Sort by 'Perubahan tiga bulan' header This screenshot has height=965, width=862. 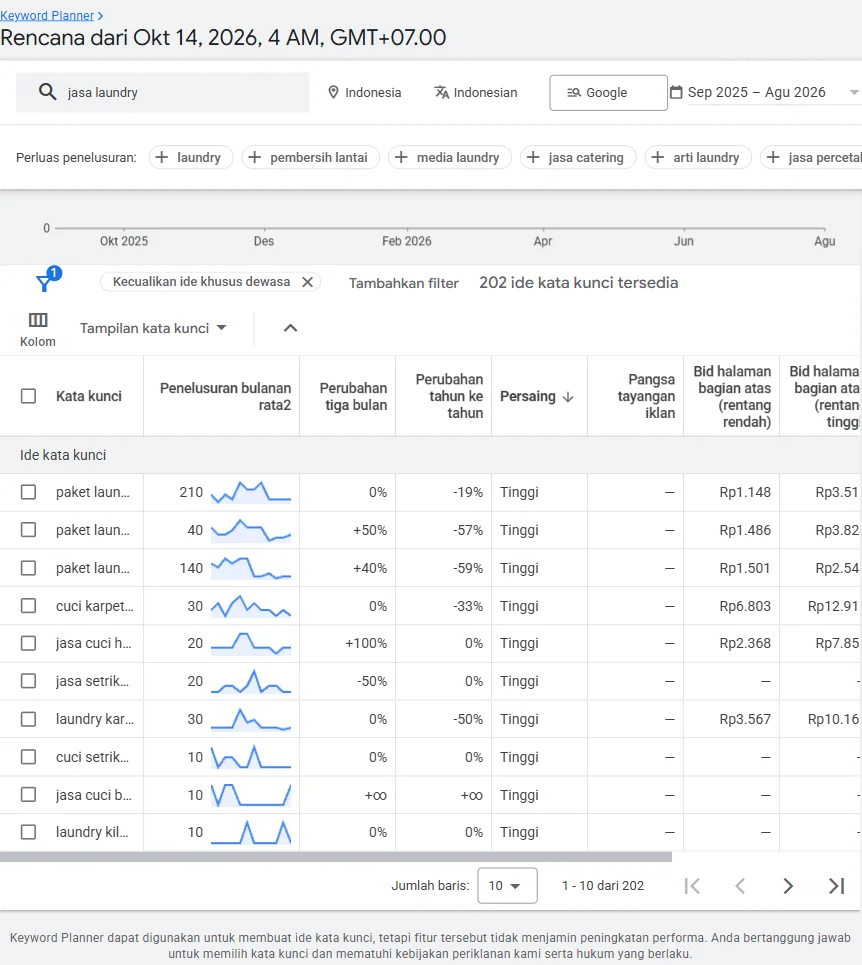[353, 396]
